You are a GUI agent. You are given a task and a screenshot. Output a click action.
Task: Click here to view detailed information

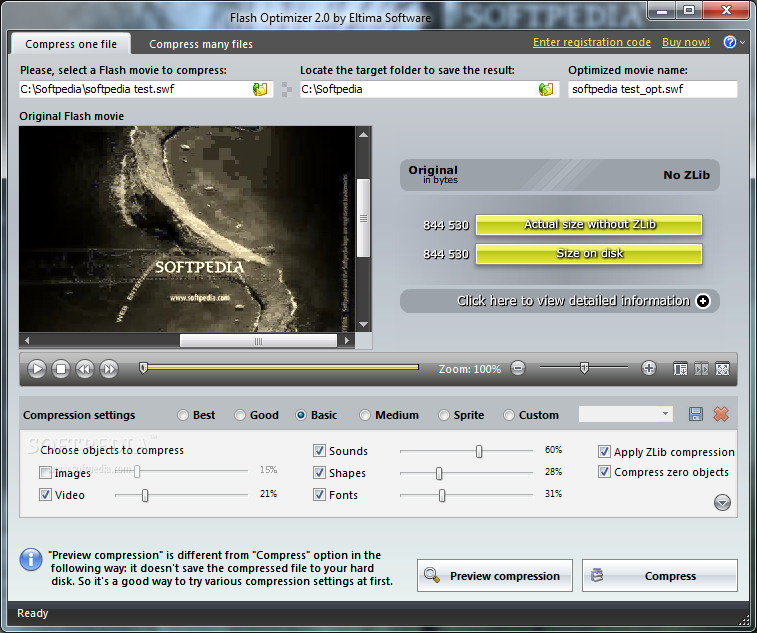(560, 301)
